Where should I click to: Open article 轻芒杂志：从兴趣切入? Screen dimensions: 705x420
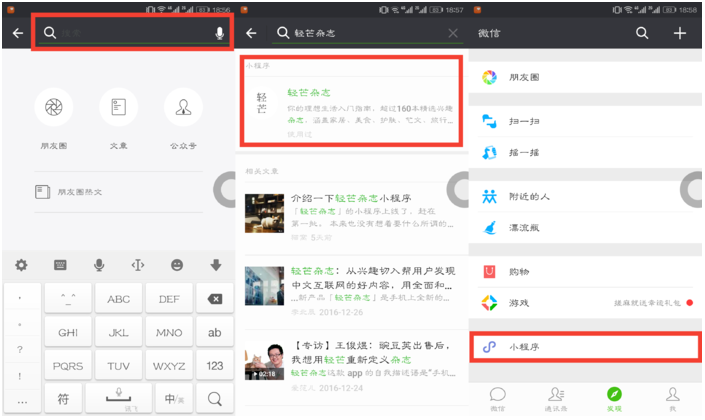pos(351,291)
